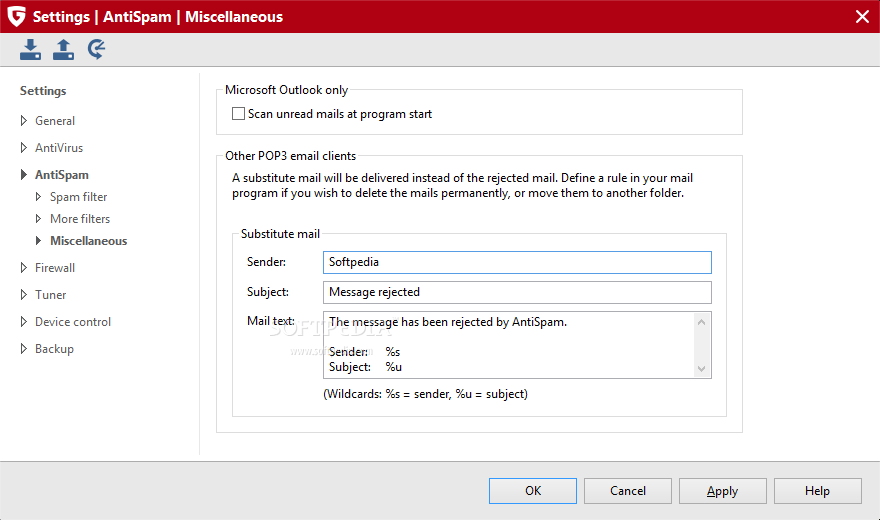Open the Spam filter page
Viewport: 880px width, 520px height.
tap(79, 197)
